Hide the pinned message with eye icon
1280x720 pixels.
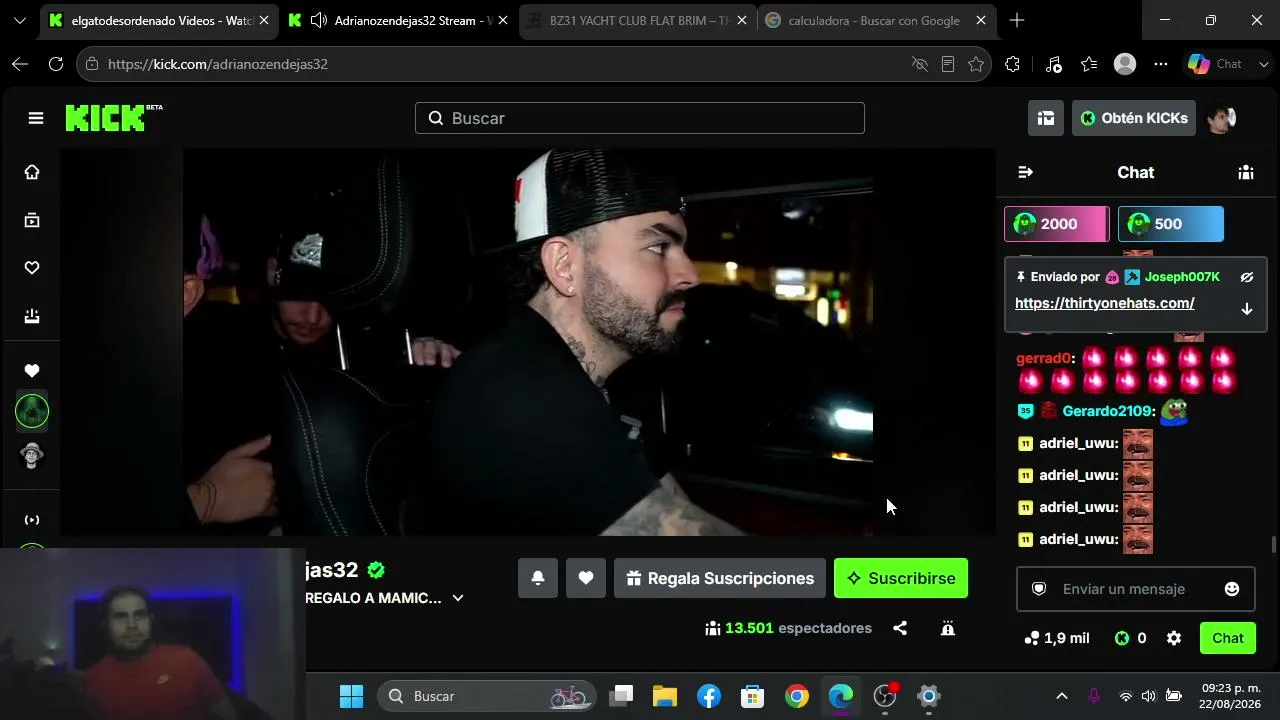tap(1247, 277)
